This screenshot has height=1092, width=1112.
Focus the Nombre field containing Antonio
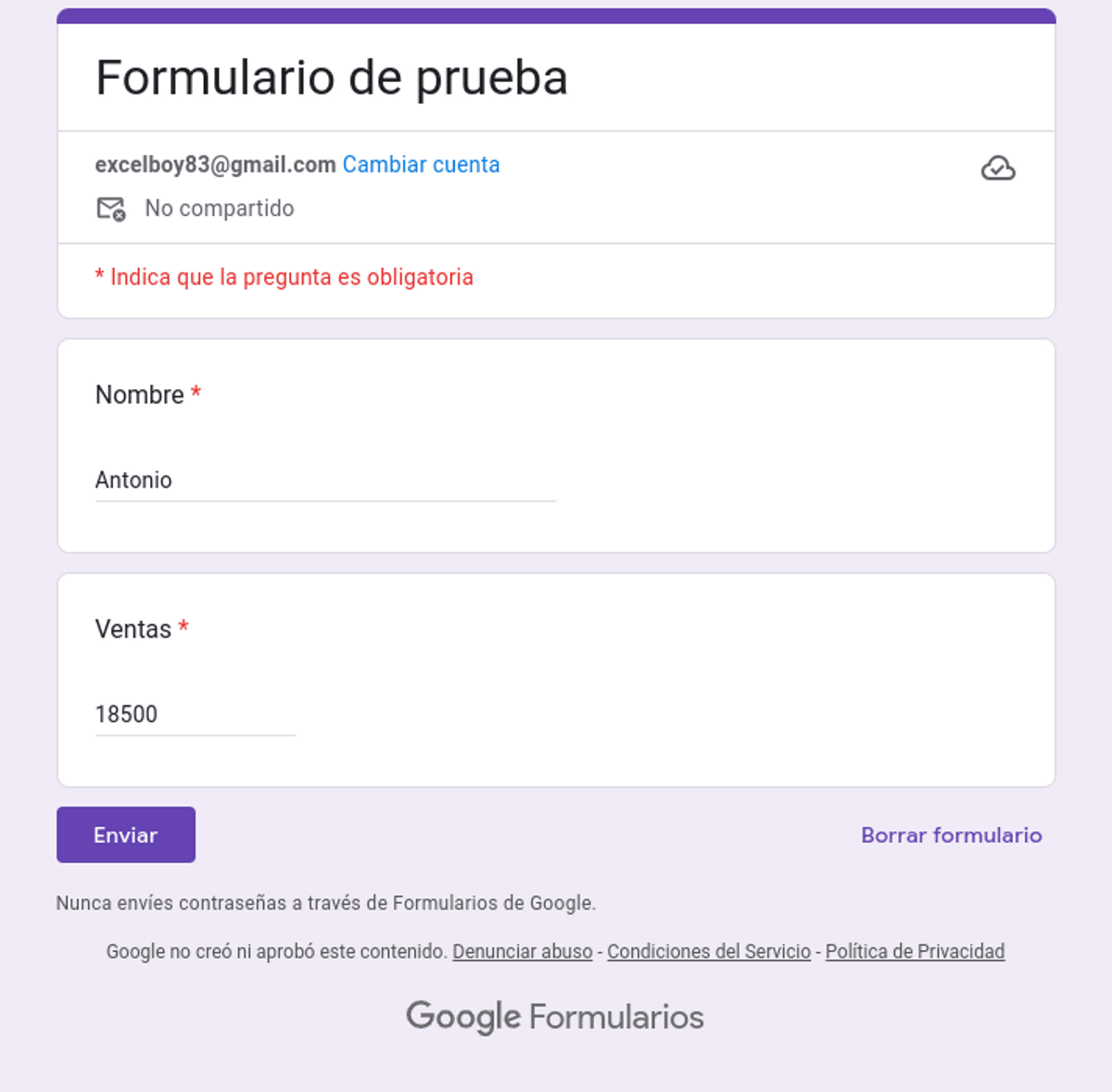coord(324,480)
